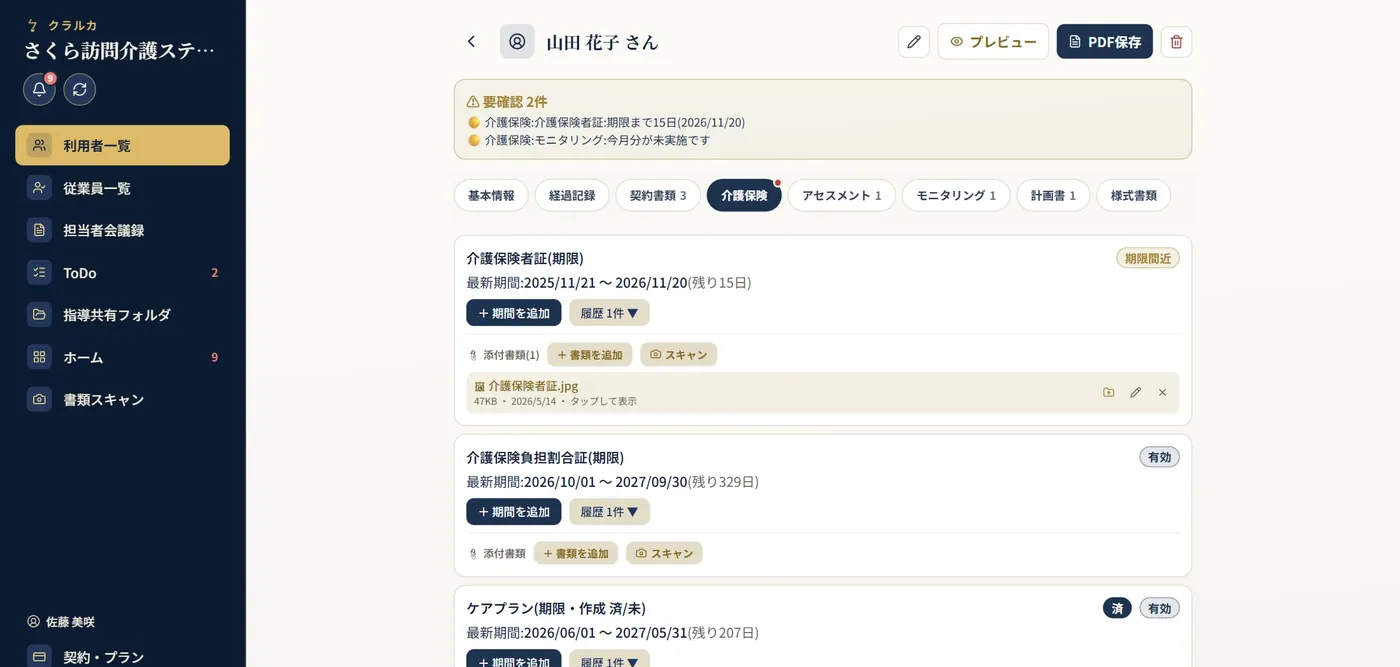Switch to the 経過記録 tab
Screen dimensions: 1400x667
tap(572, 196)
